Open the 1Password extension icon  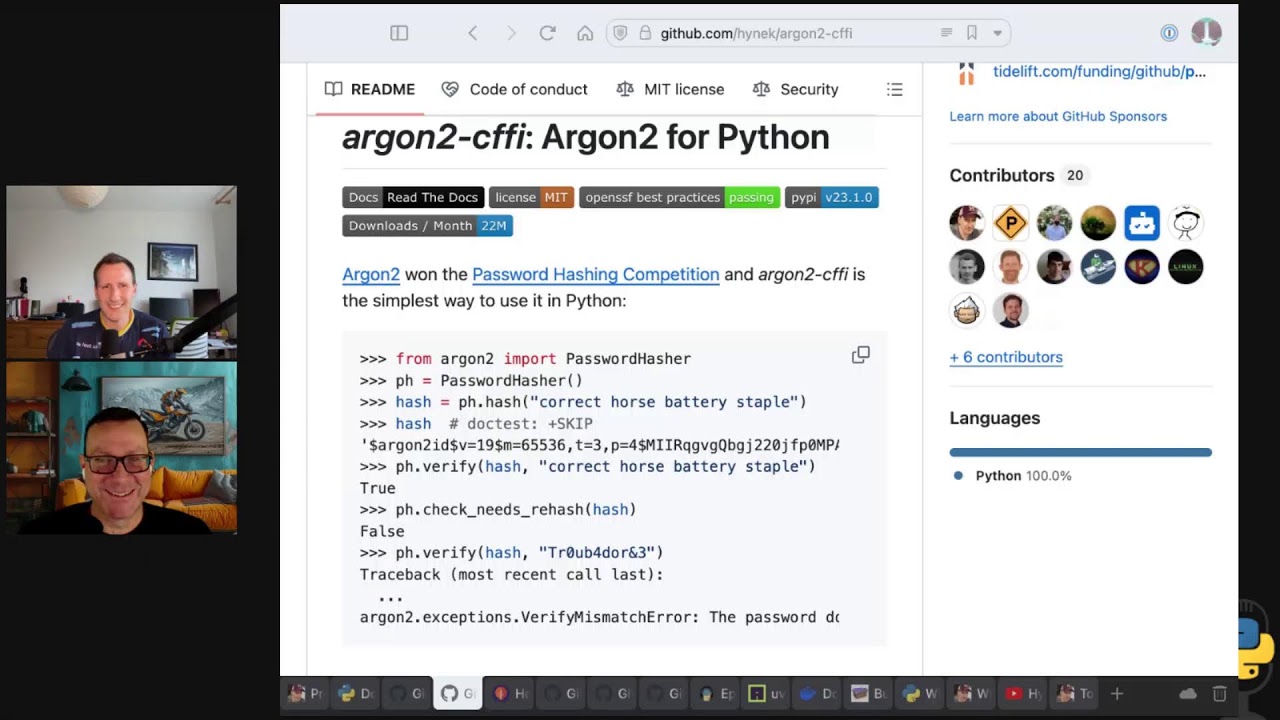point(1169,33)
